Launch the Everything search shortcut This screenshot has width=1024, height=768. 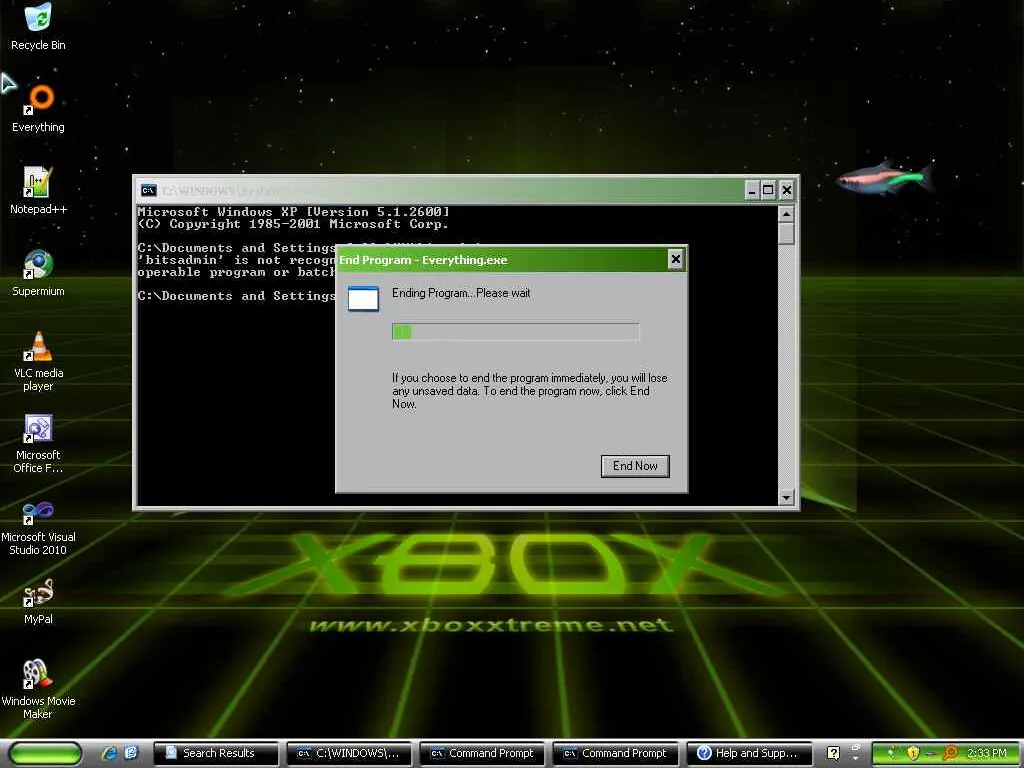(x=38, y=108)
